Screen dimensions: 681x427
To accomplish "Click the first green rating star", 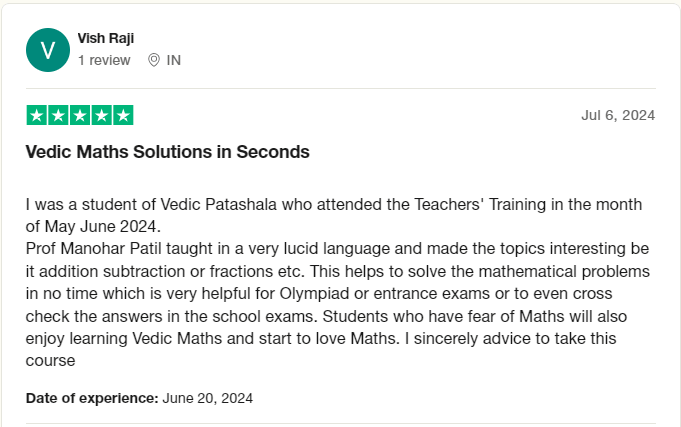I will pos(36,115).
